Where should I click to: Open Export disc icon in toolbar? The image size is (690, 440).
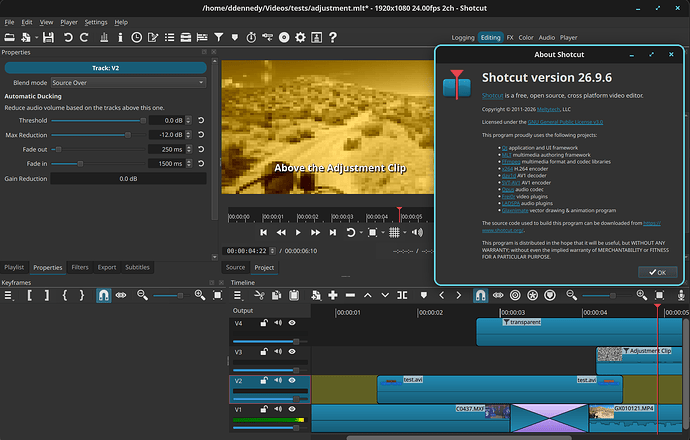(284, 37)
